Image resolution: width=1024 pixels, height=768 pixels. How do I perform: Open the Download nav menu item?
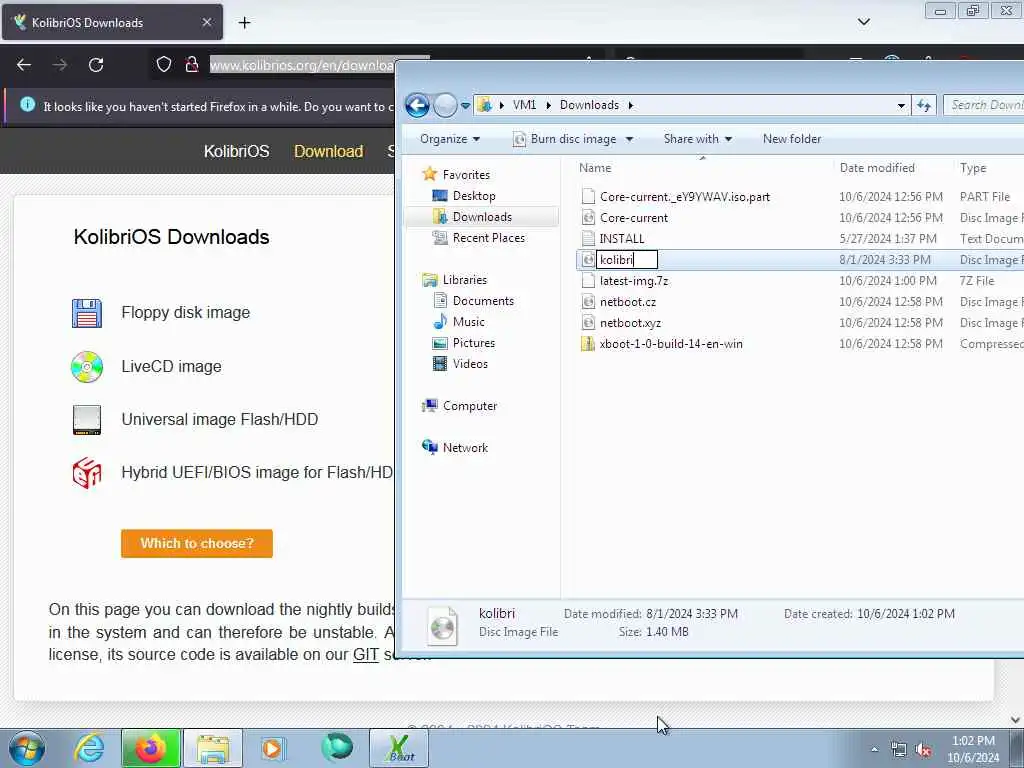click(x=328, y=152)
